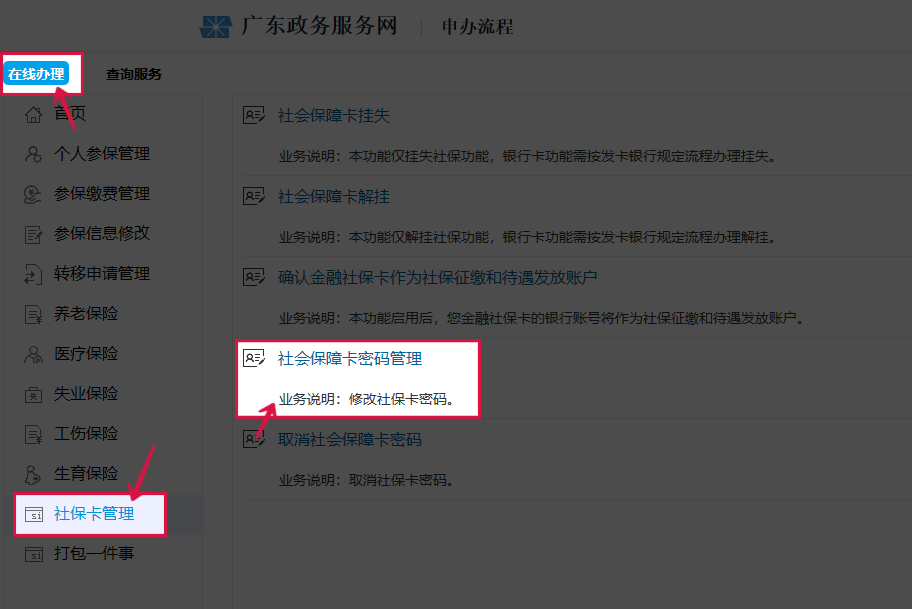Switch to the 查询服务 tab

(x=134, y=74)
